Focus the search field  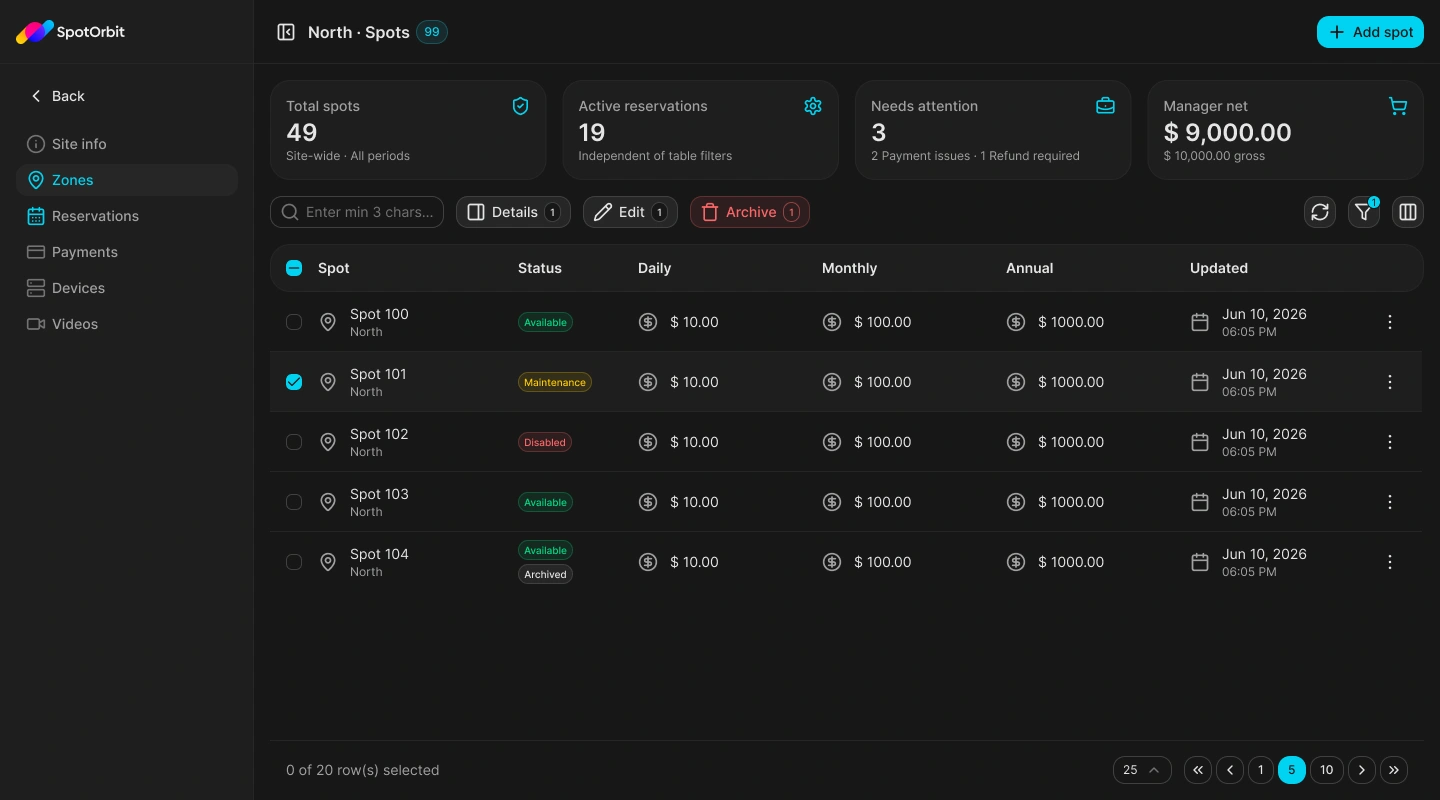(357, 212)
